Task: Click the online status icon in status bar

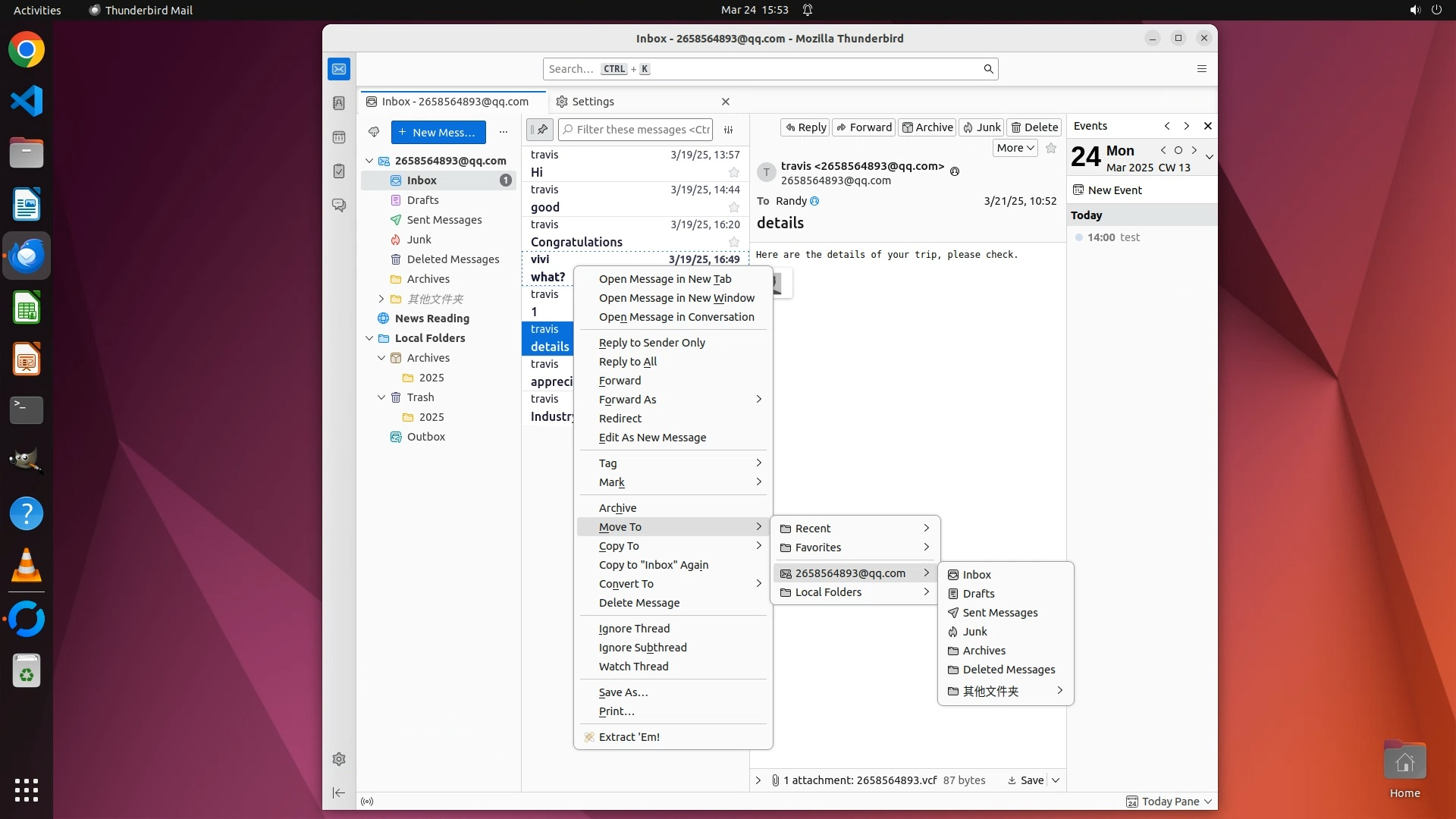Action: pos(367,802)
